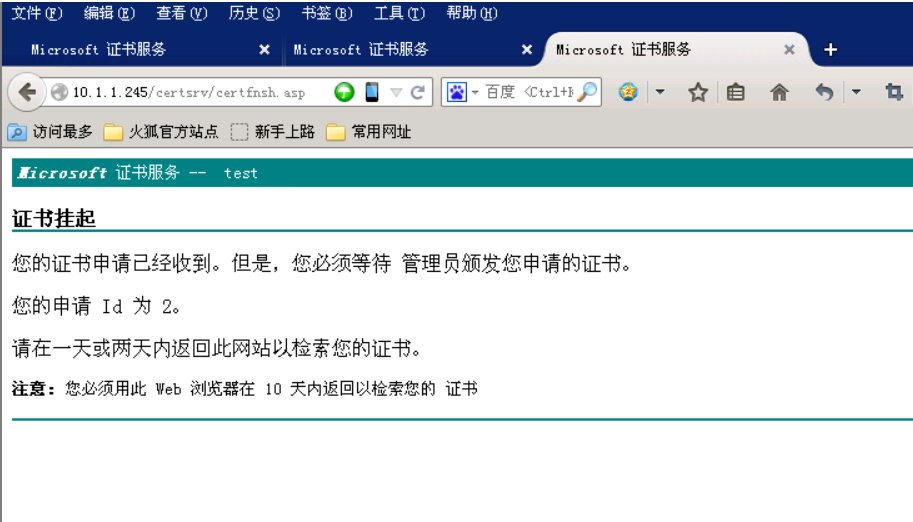This screenshot has width=913, height=522.
Task: Go to home page via house icon
Action: click(779, 92)
